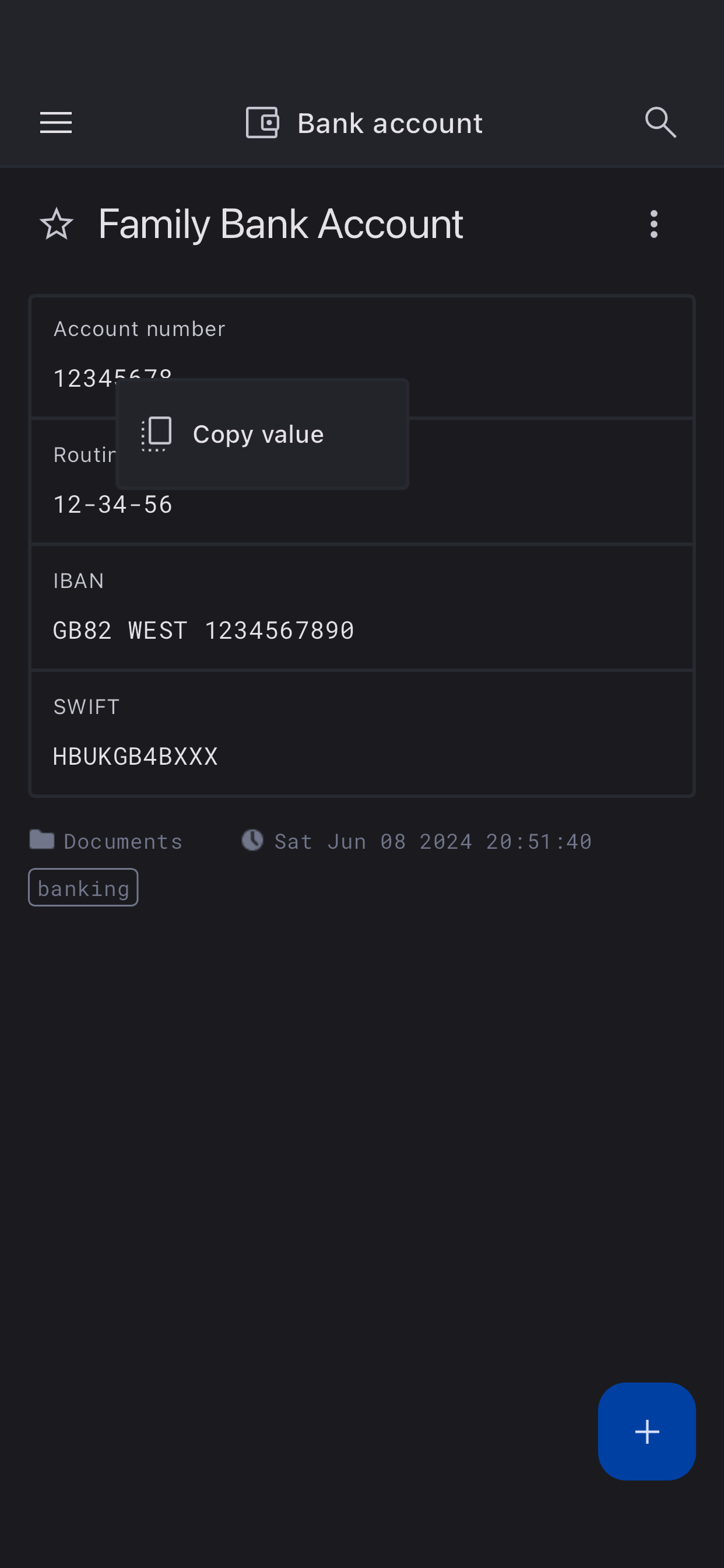Tap the Account number field label
This screenshot has height=1568, width=724.
[x=139, y=330]
